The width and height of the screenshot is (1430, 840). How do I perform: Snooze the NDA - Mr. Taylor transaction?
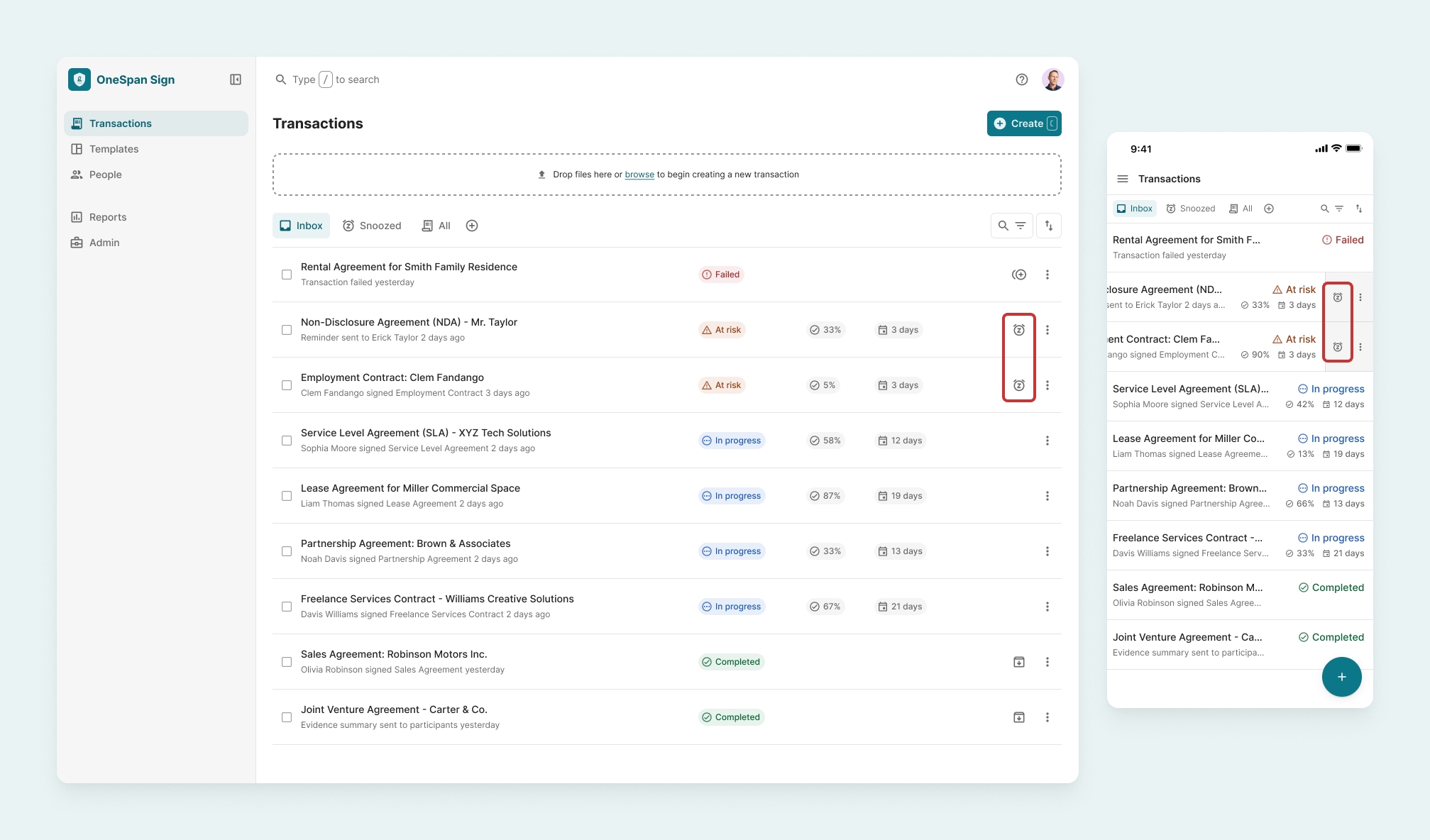pos(1019,329)
